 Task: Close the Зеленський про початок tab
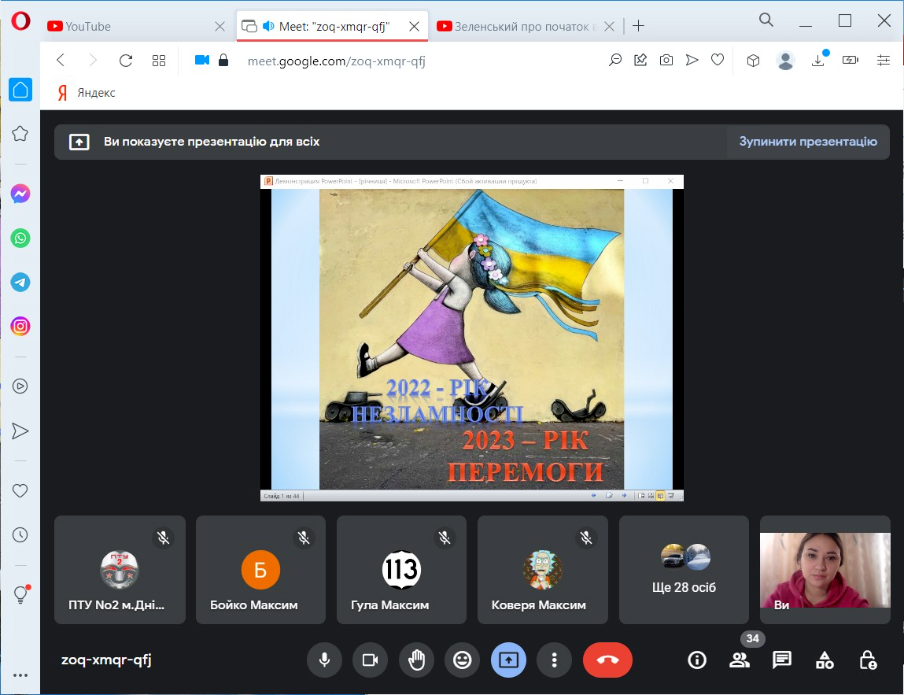(x=609, y=27)
